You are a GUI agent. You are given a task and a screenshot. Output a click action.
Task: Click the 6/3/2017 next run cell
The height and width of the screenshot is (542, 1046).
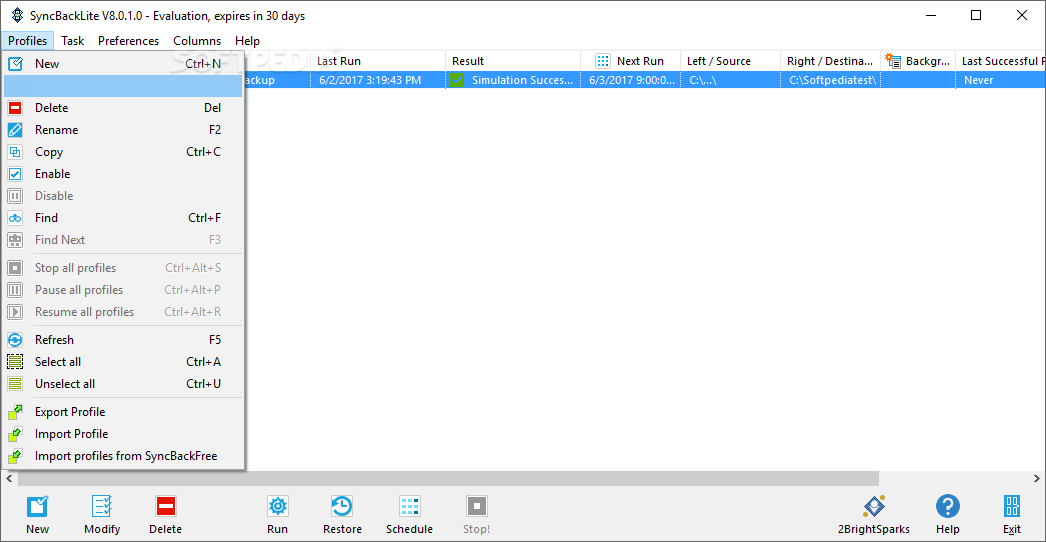coord(631,80)
